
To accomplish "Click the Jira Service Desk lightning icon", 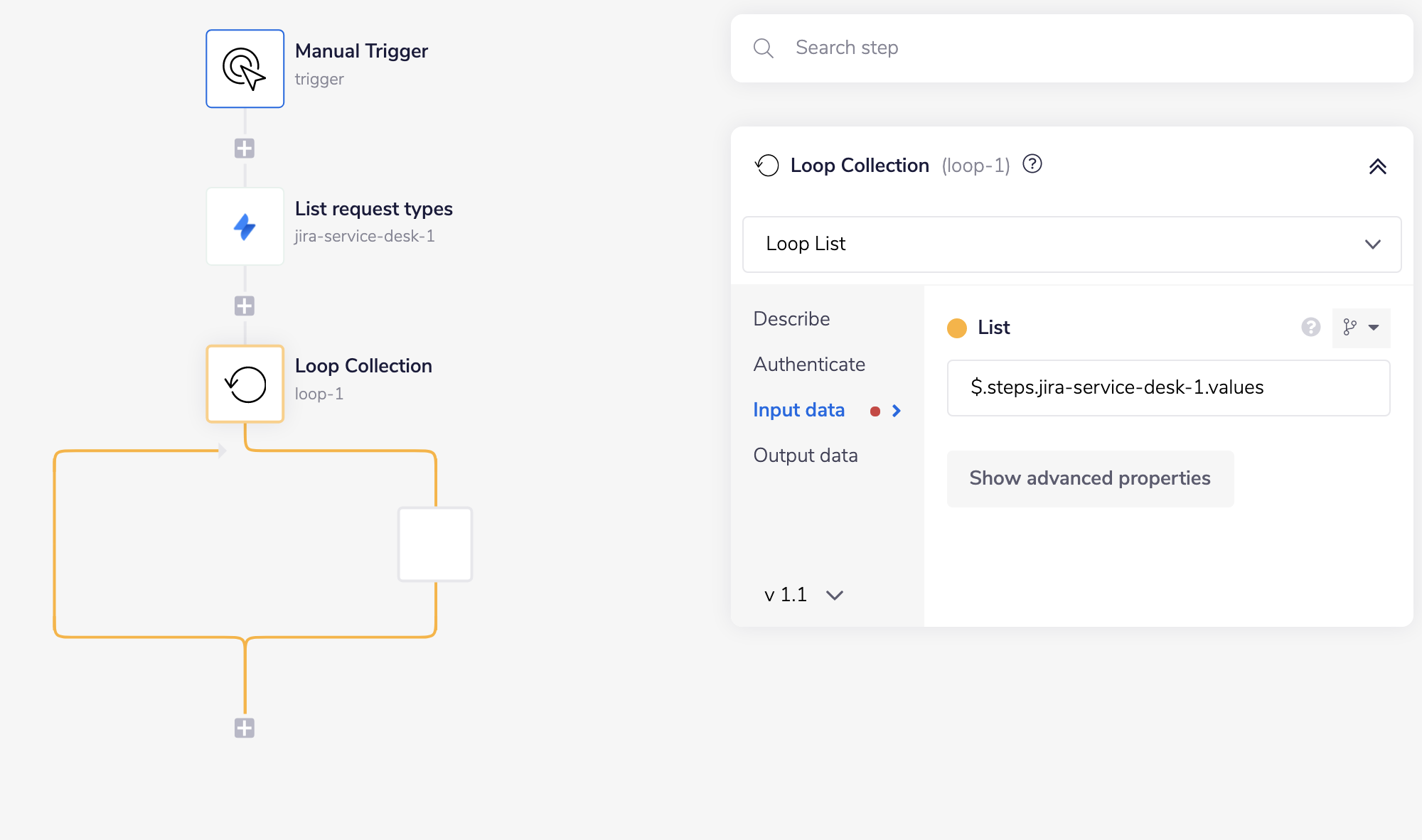I will tap(245, 226).
